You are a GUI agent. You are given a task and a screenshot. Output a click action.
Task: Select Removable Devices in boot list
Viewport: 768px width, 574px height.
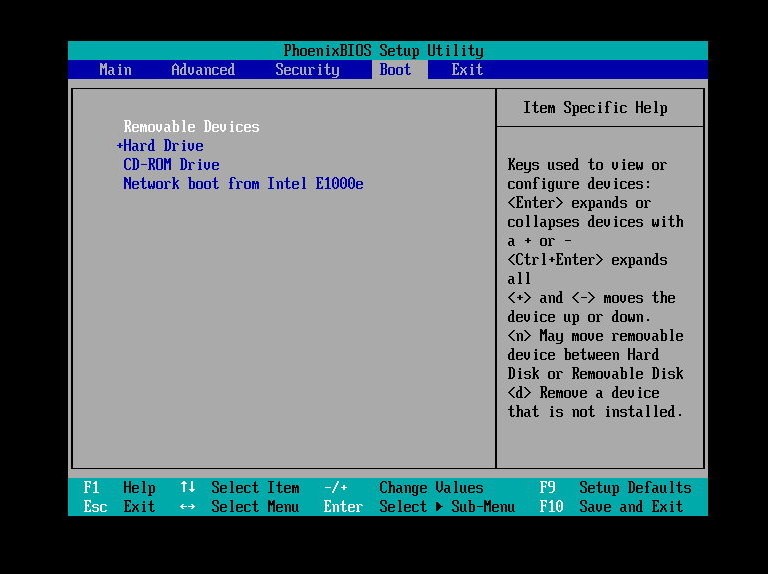[x=191, y=127]
